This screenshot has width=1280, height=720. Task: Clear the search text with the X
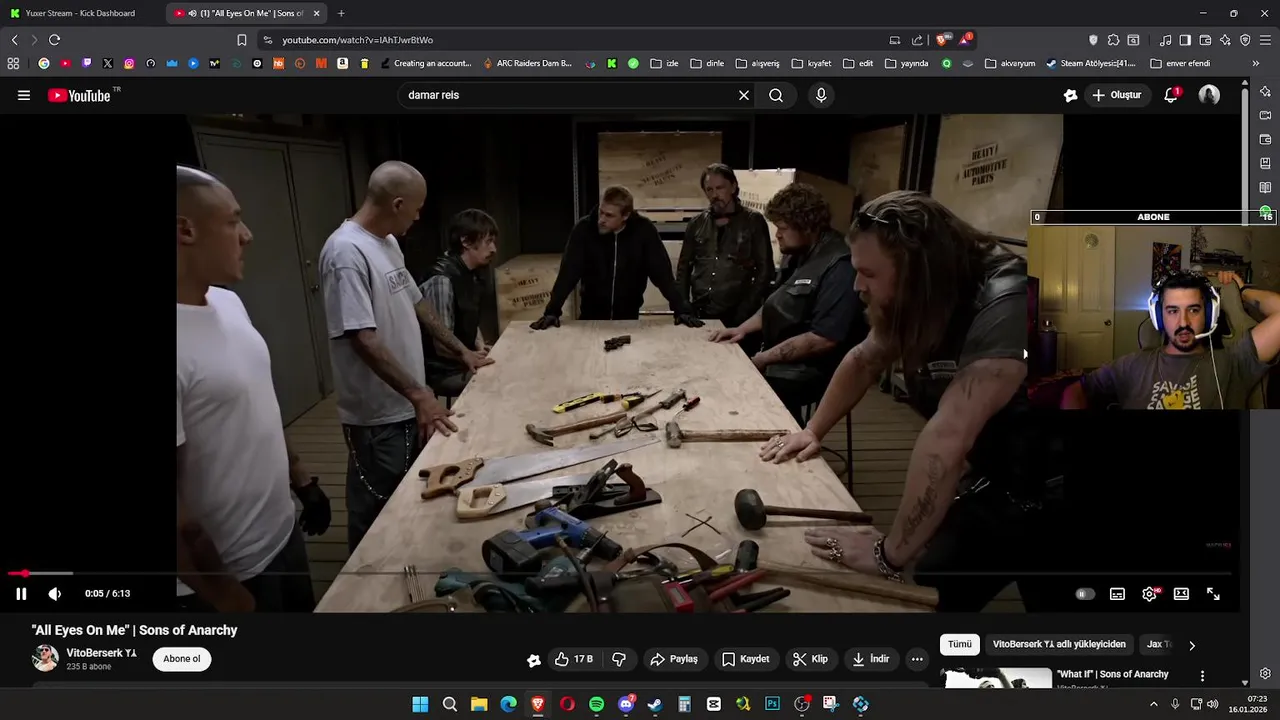744,95
